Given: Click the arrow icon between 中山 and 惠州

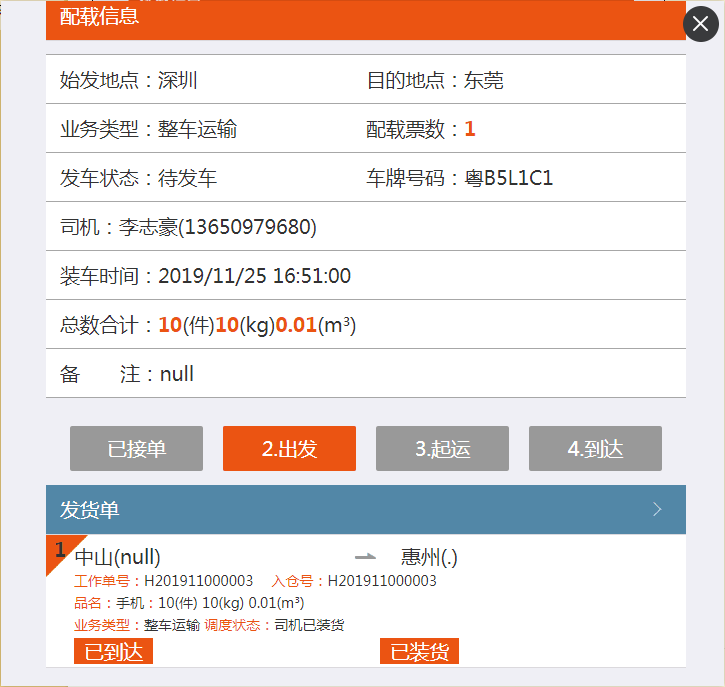Looking at the screenshot, I should point(366,557).
